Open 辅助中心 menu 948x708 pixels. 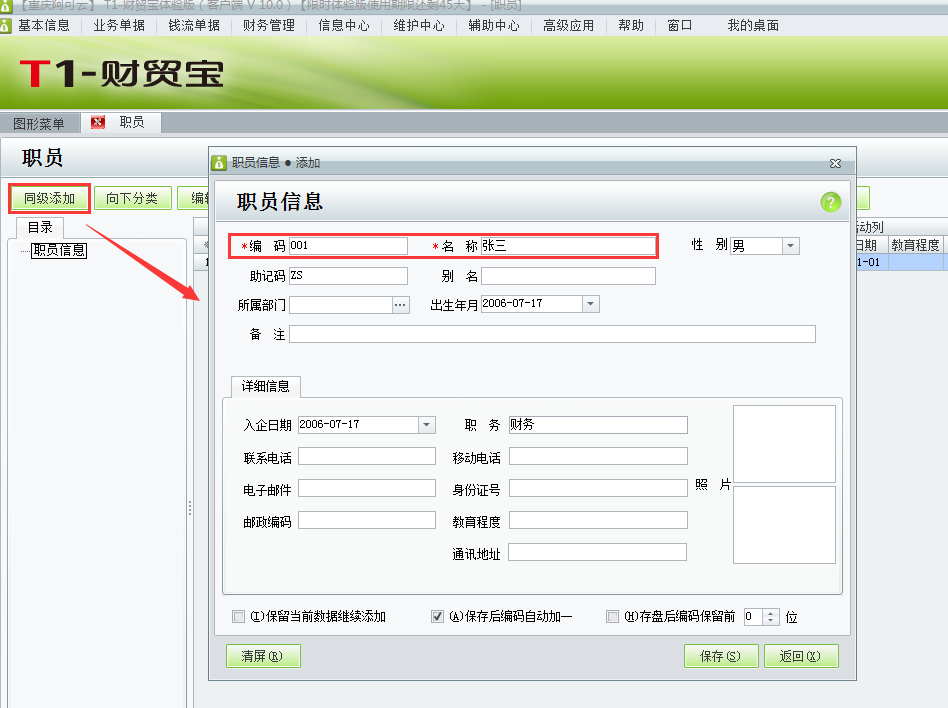coord(494,25)
